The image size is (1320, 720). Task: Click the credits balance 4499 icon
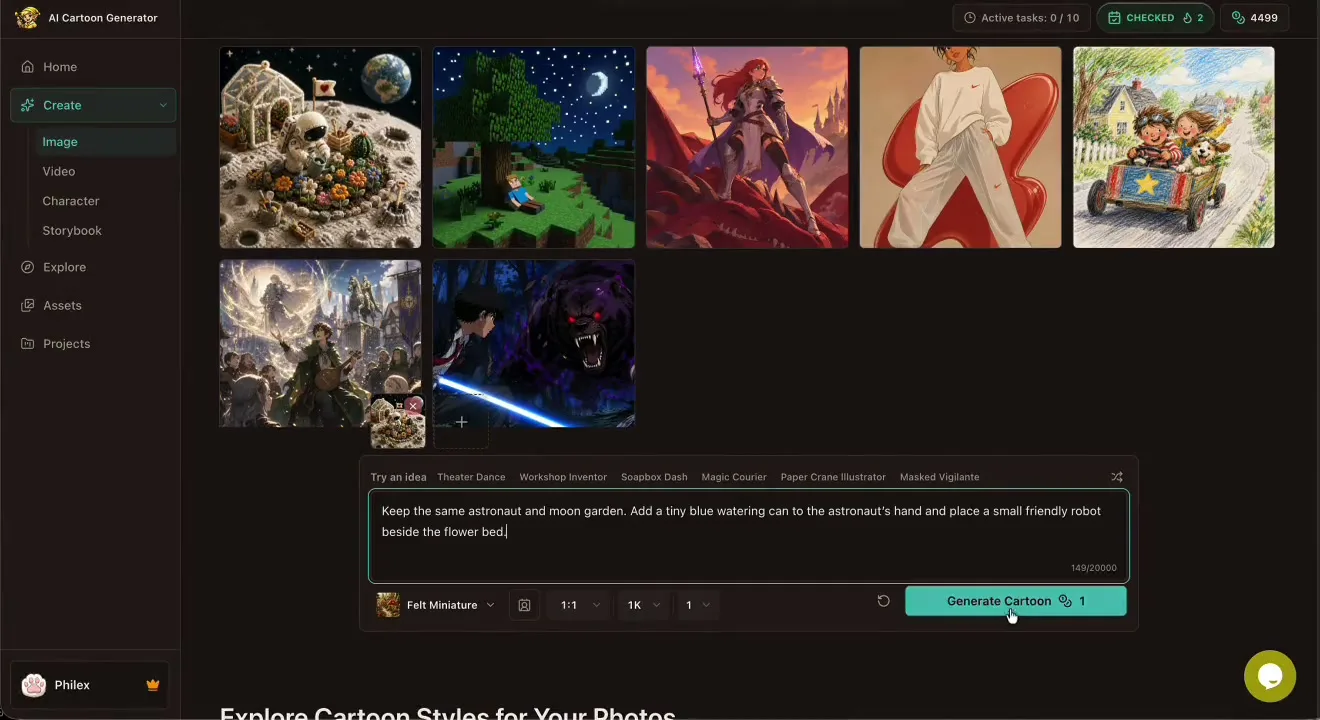coord(1238,18)
